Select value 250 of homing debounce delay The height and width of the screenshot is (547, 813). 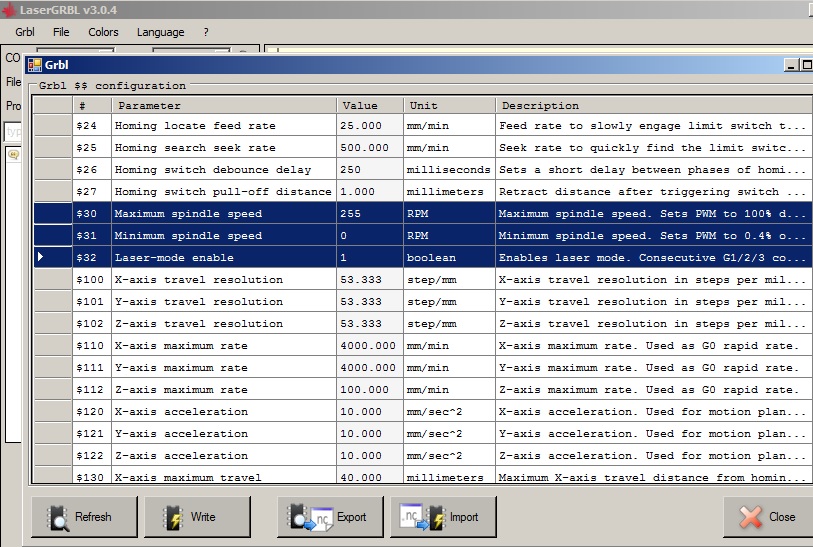tap(370, 170)
